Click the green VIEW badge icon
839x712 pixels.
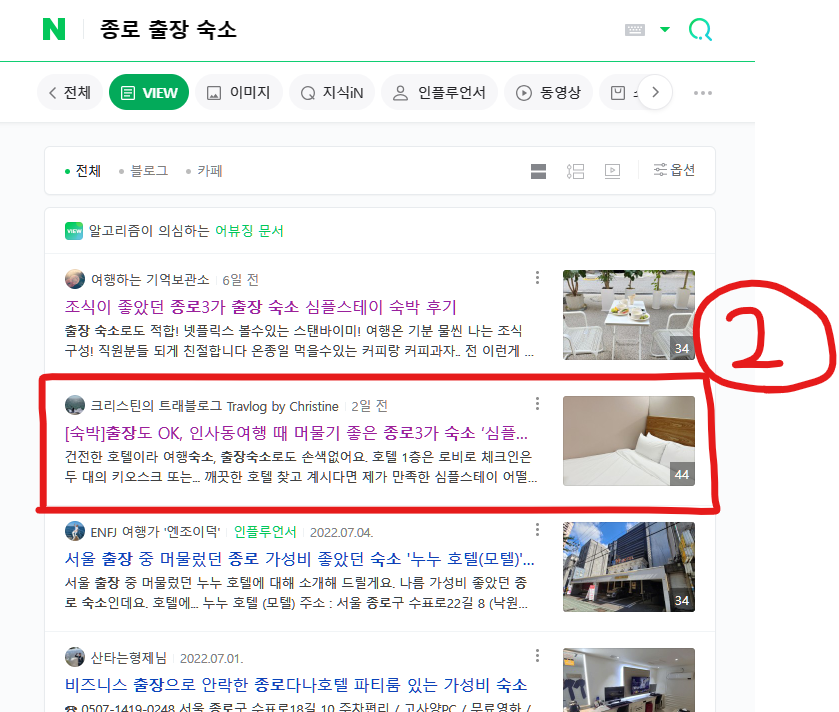tap(74, 231)
